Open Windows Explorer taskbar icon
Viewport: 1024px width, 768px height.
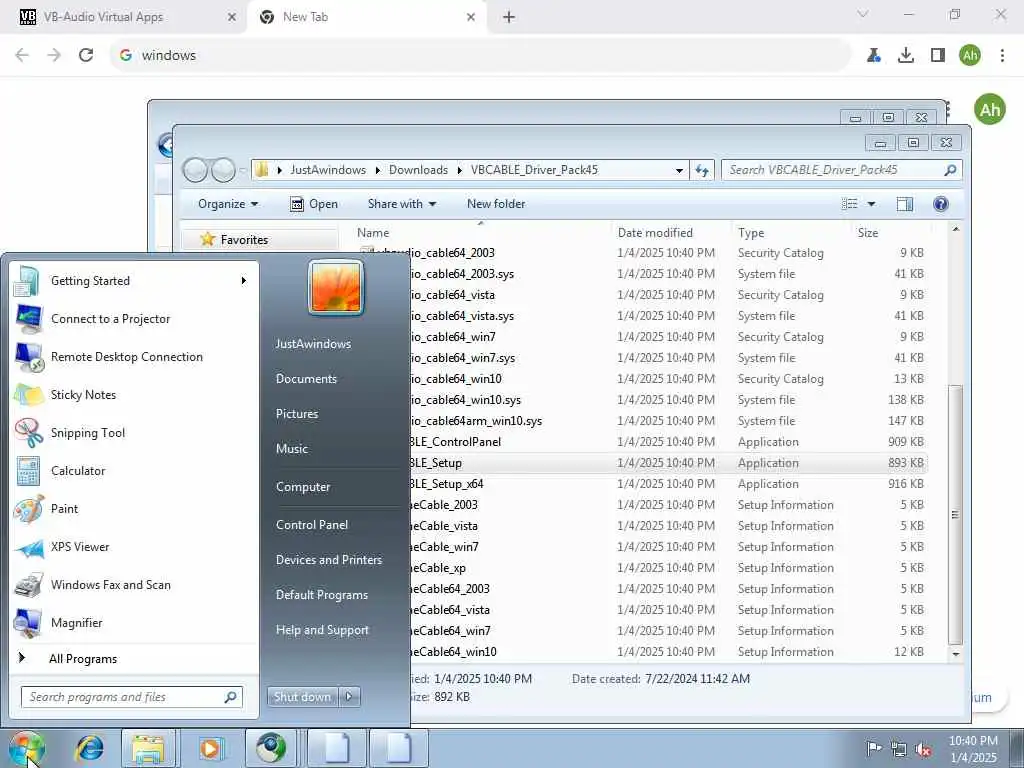coord(148,748)
